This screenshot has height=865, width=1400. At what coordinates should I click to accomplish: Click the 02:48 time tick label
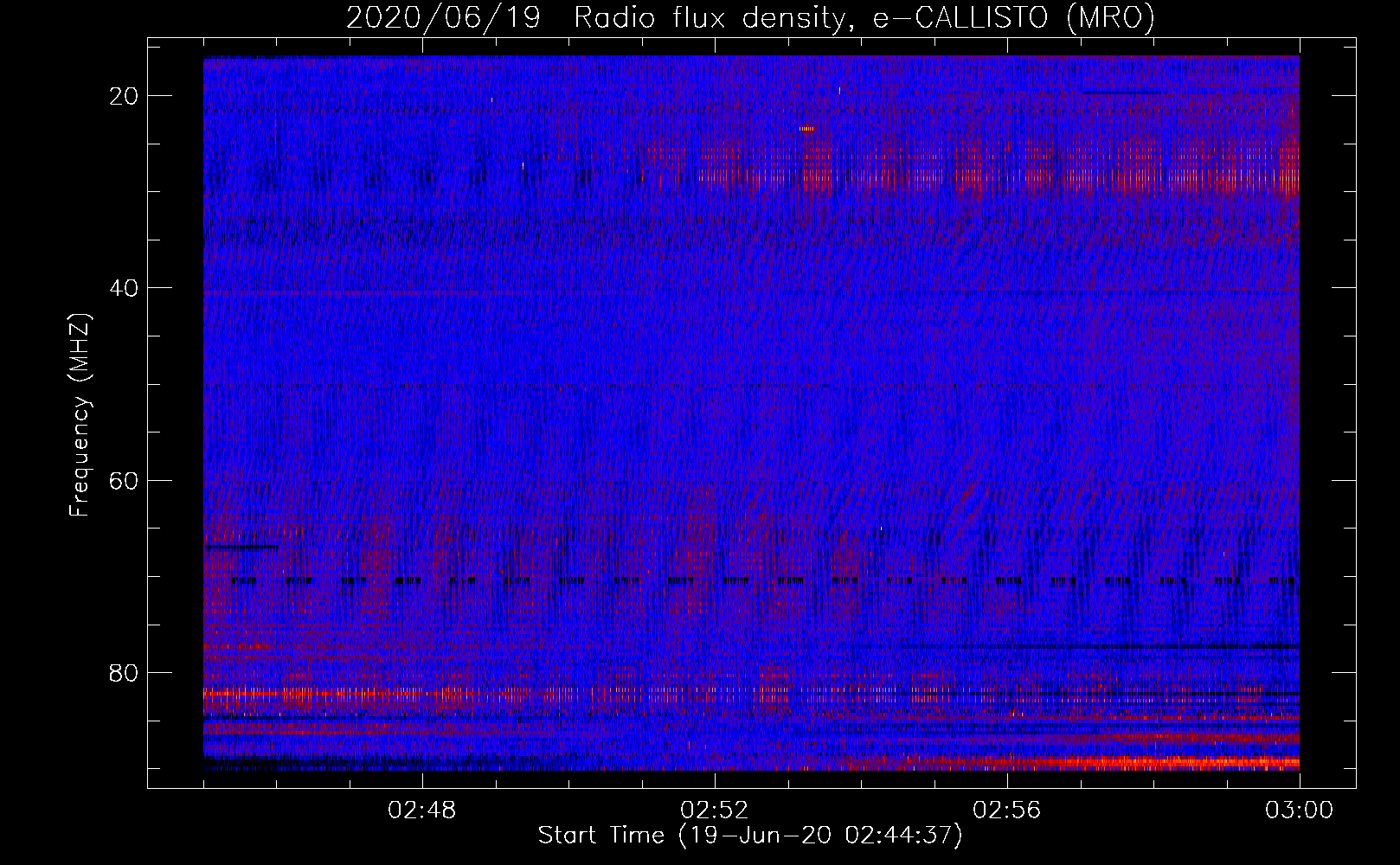422,811
